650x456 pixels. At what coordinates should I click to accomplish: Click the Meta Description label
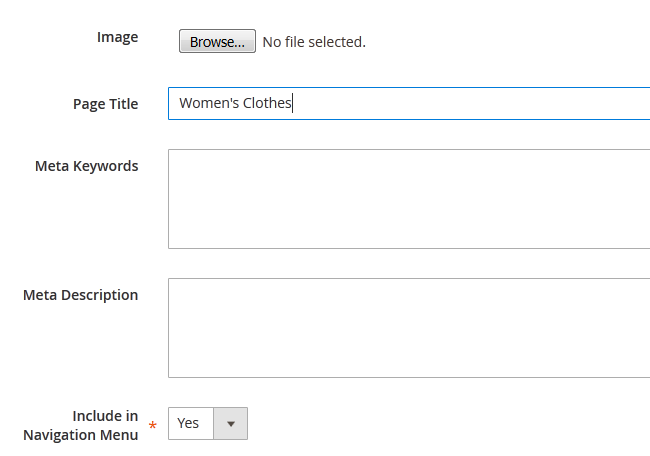tap(80, 295)
